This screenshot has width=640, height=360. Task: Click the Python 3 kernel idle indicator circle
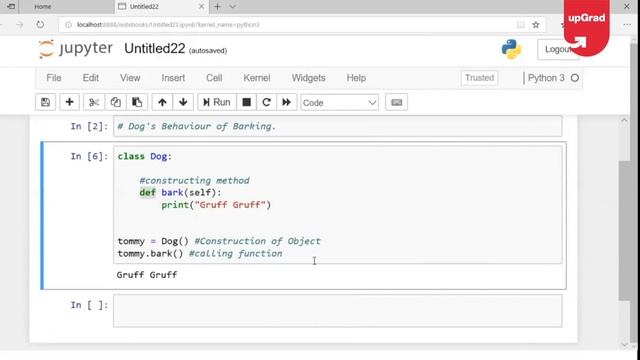[575, 78]
